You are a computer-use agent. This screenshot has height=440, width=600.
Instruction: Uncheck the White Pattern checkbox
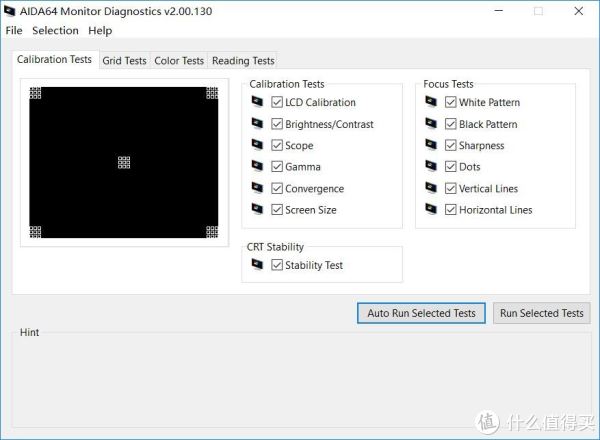pyautogui.click(x=450, y=102)
